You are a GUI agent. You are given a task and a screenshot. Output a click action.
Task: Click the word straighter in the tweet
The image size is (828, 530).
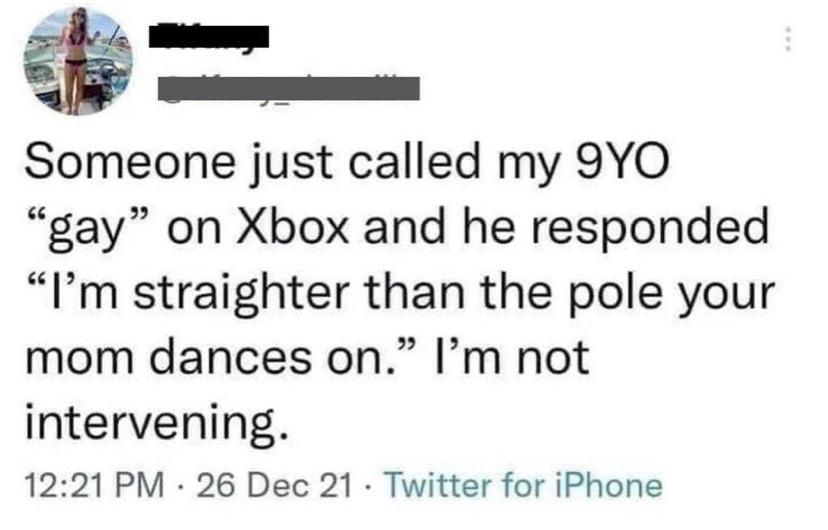[x=241, y=295]
